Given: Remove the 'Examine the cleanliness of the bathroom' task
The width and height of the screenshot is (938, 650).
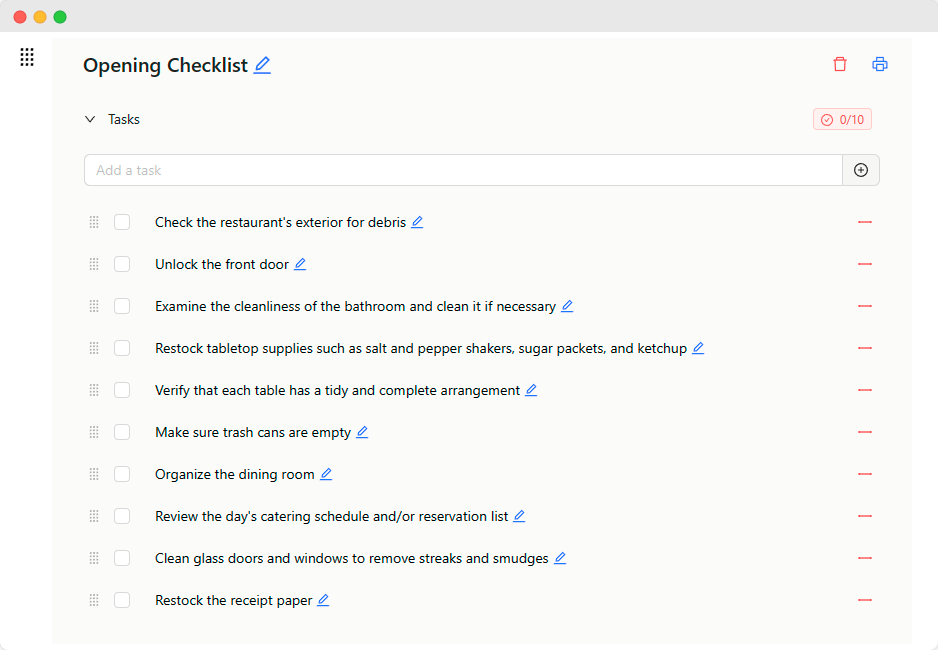Looking at the screenshot, I should click(865, 306).
